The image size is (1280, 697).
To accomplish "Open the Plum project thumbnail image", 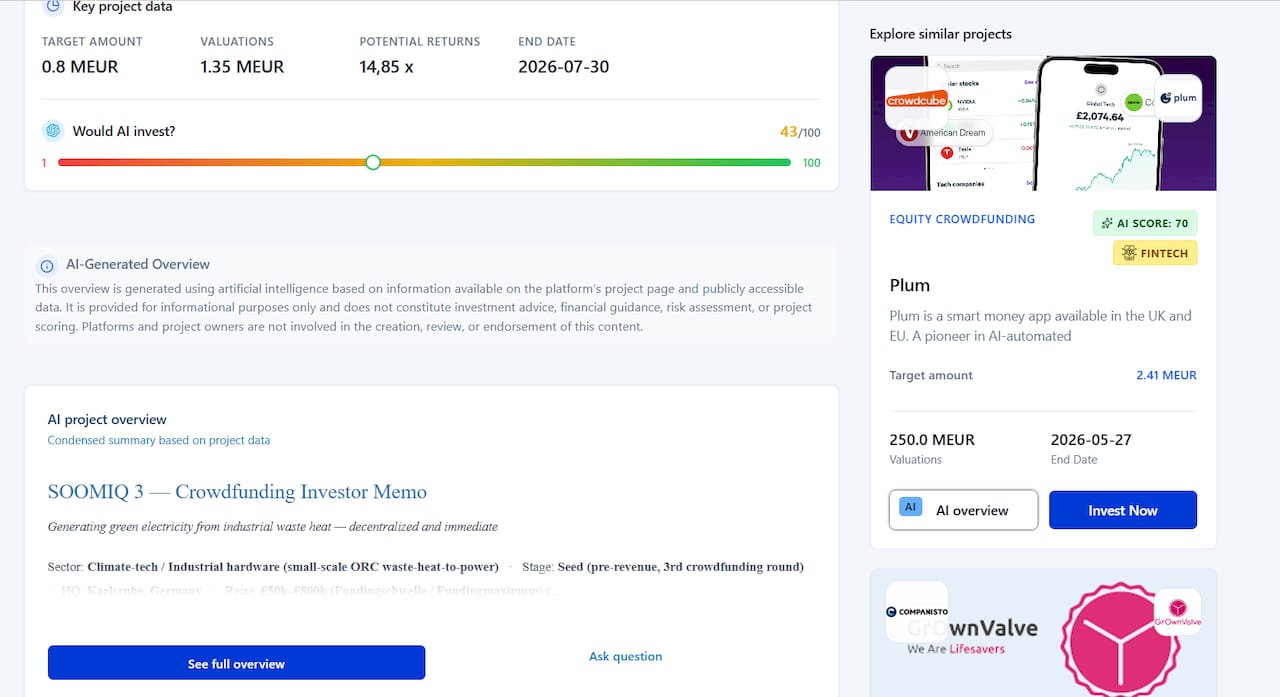I will click(x=1043, y=123).
